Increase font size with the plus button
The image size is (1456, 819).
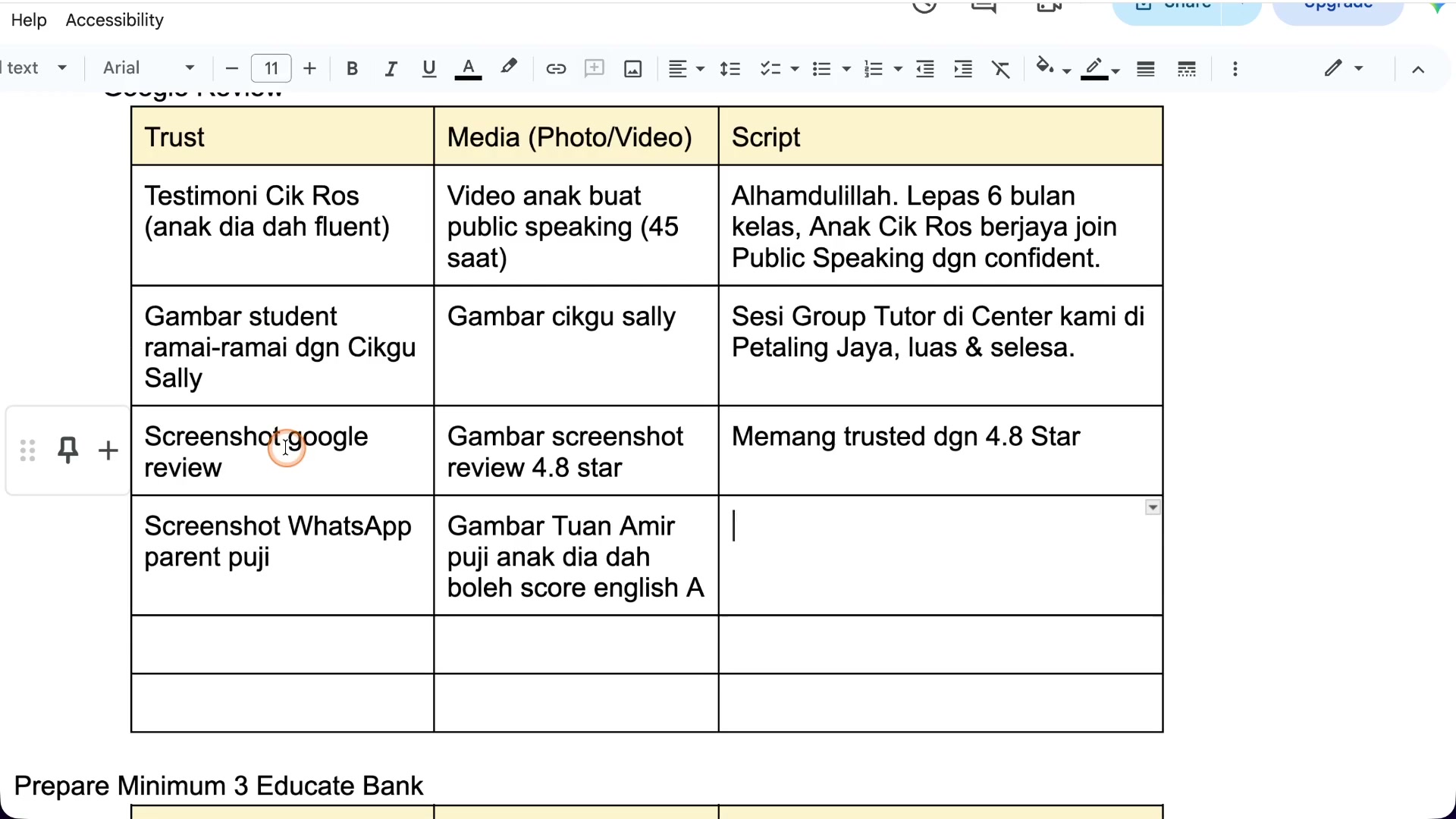click(x=309, y=69)
